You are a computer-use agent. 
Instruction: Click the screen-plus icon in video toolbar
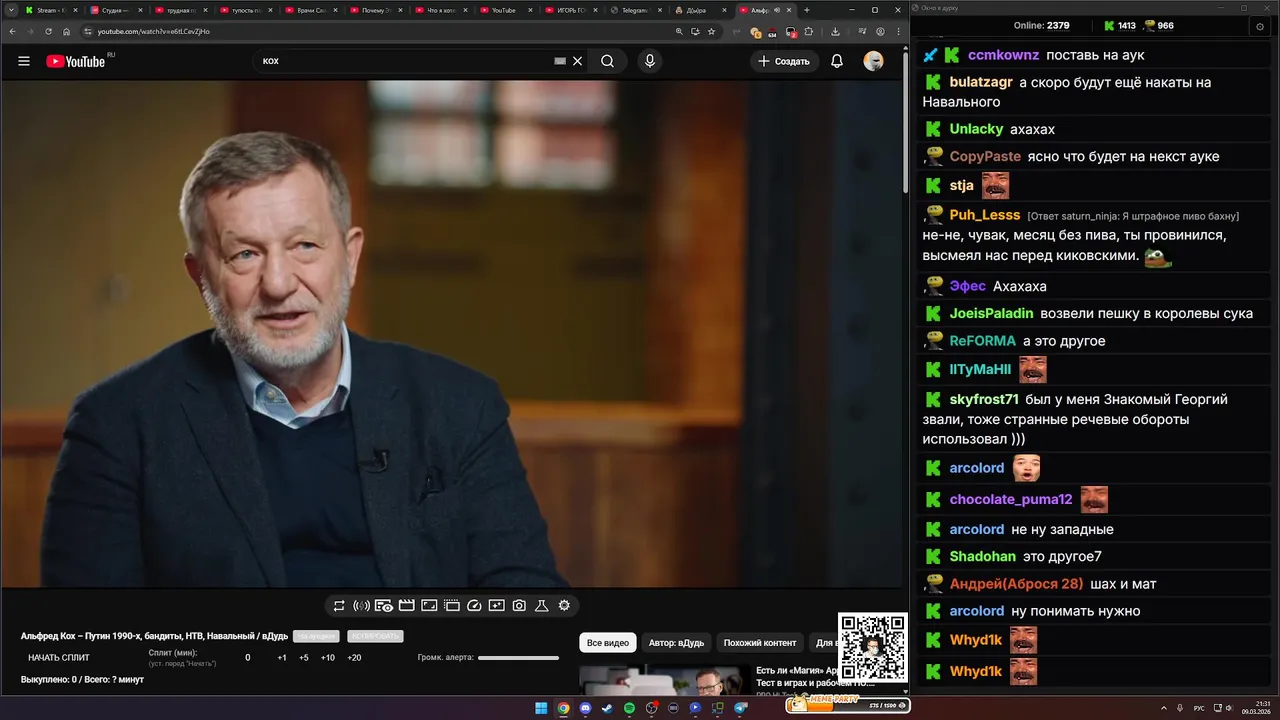tap(496, 606)
